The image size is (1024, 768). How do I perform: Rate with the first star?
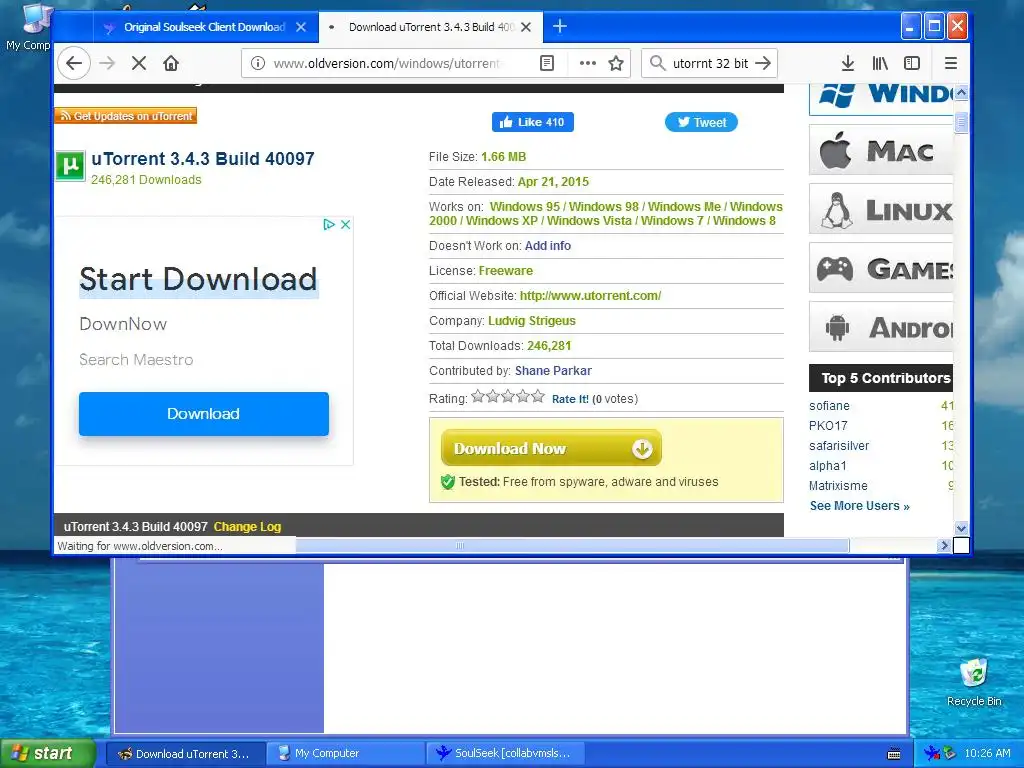(x=478, y=396)
